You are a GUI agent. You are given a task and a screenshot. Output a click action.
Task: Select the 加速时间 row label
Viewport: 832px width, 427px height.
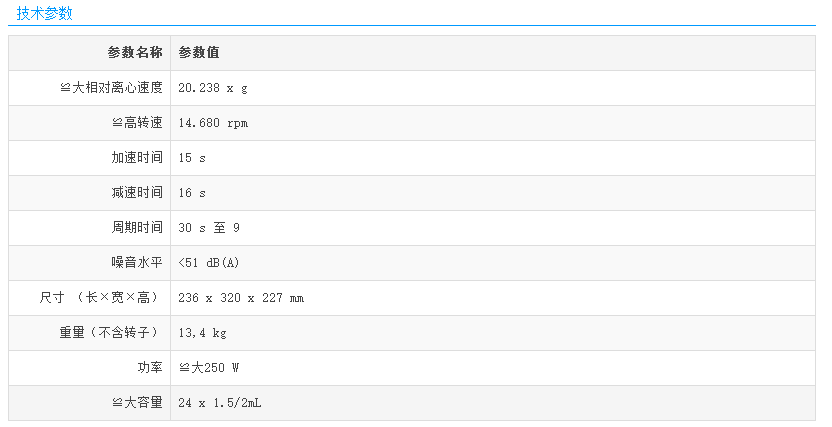(x=137, y=158)
